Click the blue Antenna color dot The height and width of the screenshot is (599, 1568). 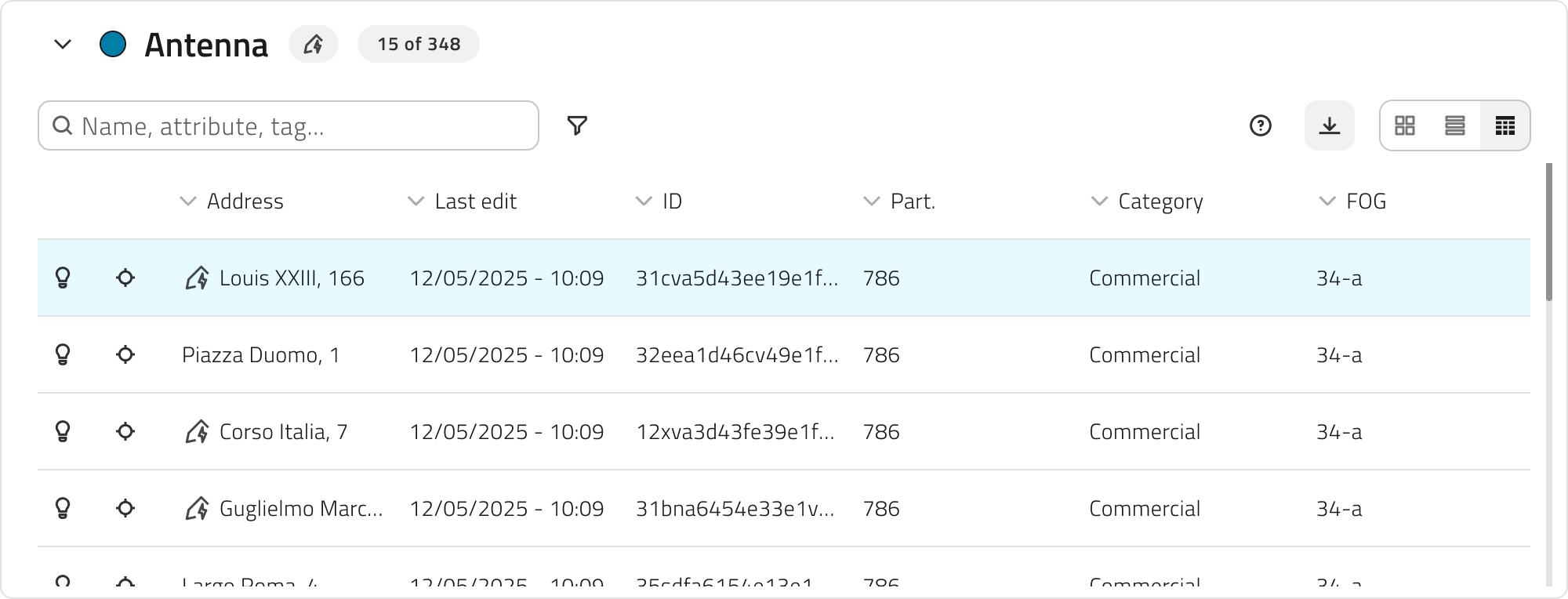[113, 45]
